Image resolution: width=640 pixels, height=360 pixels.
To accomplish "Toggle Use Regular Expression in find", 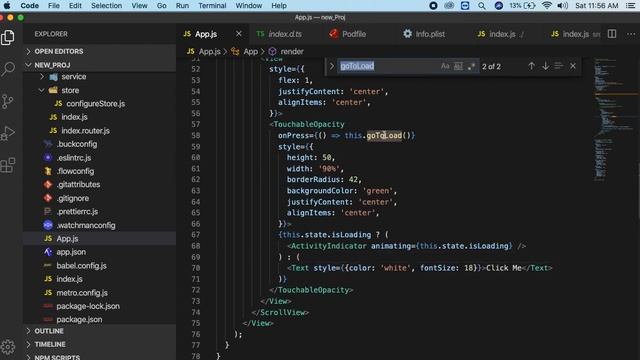I will tap(471, 66).
